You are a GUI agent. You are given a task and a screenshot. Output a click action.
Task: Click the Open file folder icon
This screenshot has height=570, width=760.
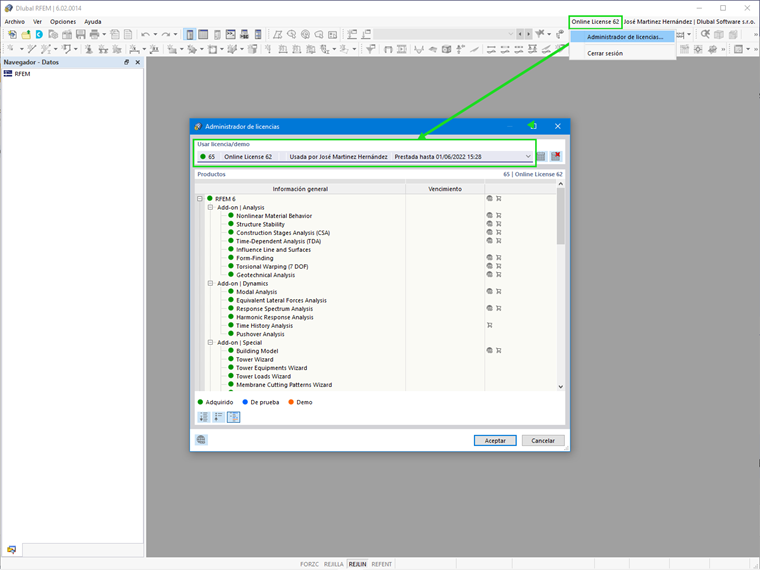click(26, 34)
